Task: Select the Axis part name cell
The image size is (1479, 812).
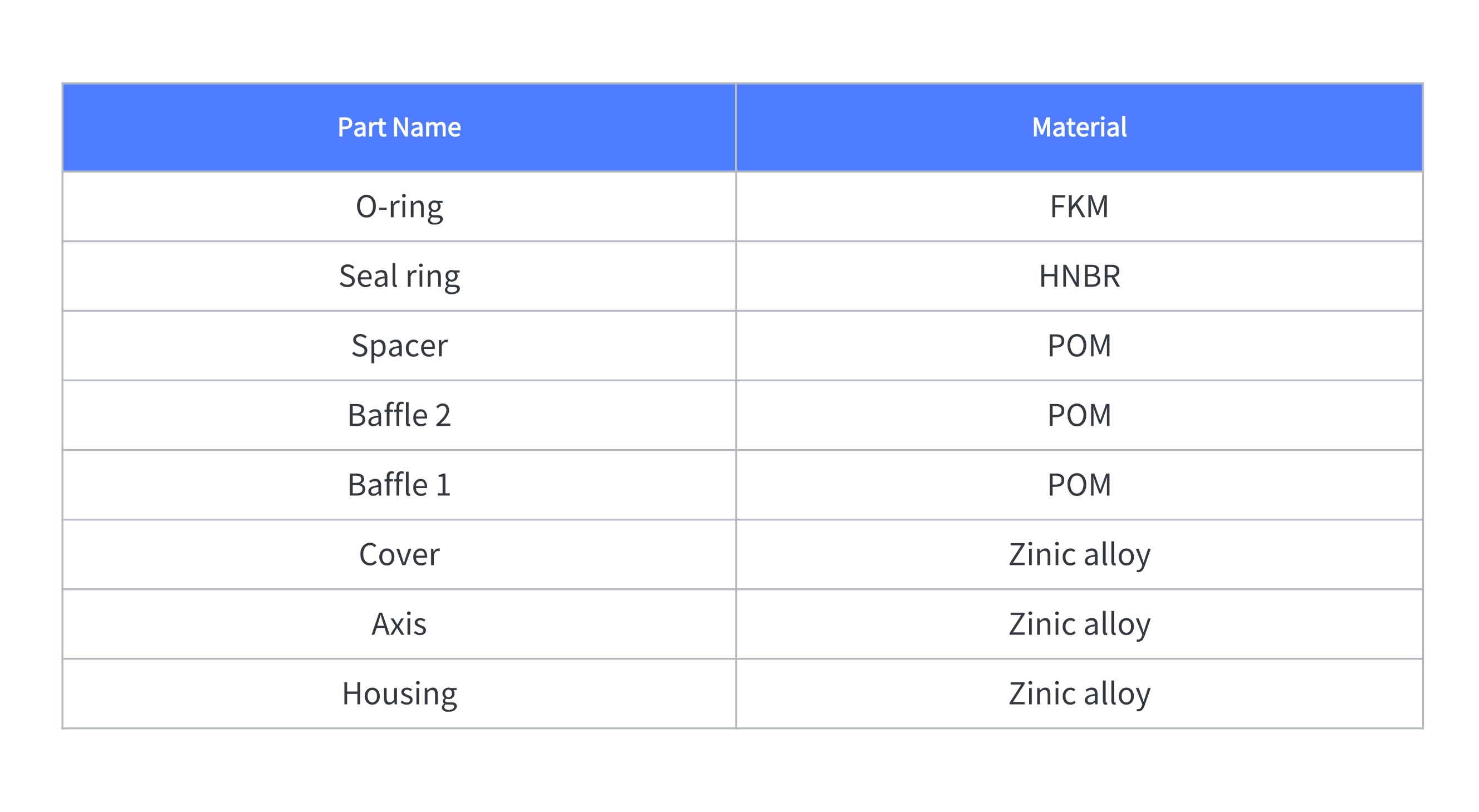Action: pos(399,624)
